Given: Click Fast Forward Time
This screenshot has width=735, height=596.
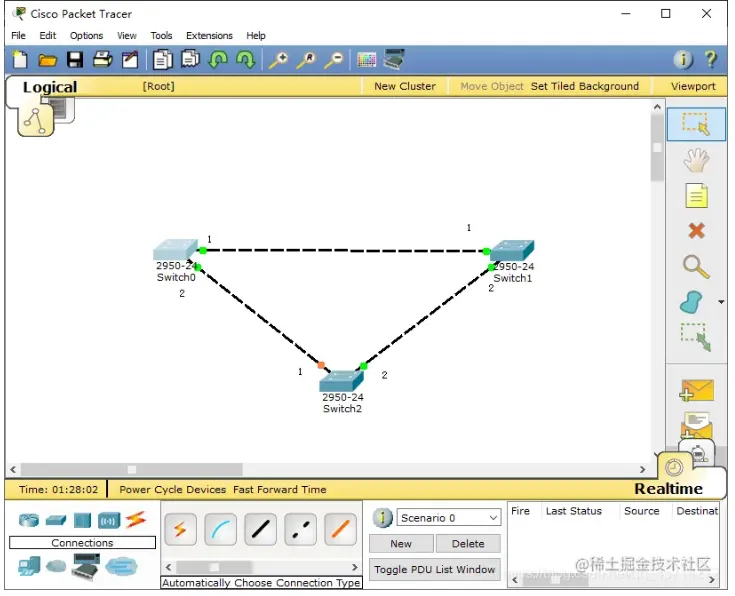Looking at the screenshot, I should pos(279,490).
